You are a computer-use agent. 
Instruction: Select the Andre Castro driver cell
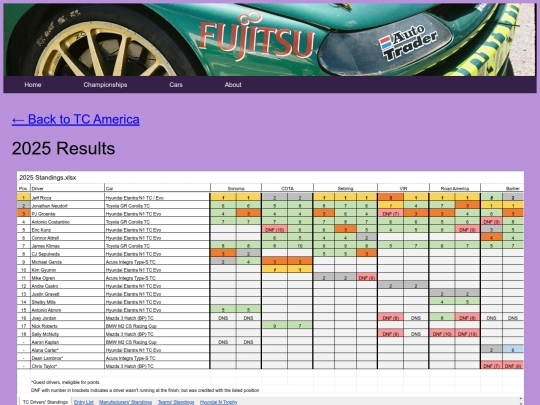[x=67, y=286]
